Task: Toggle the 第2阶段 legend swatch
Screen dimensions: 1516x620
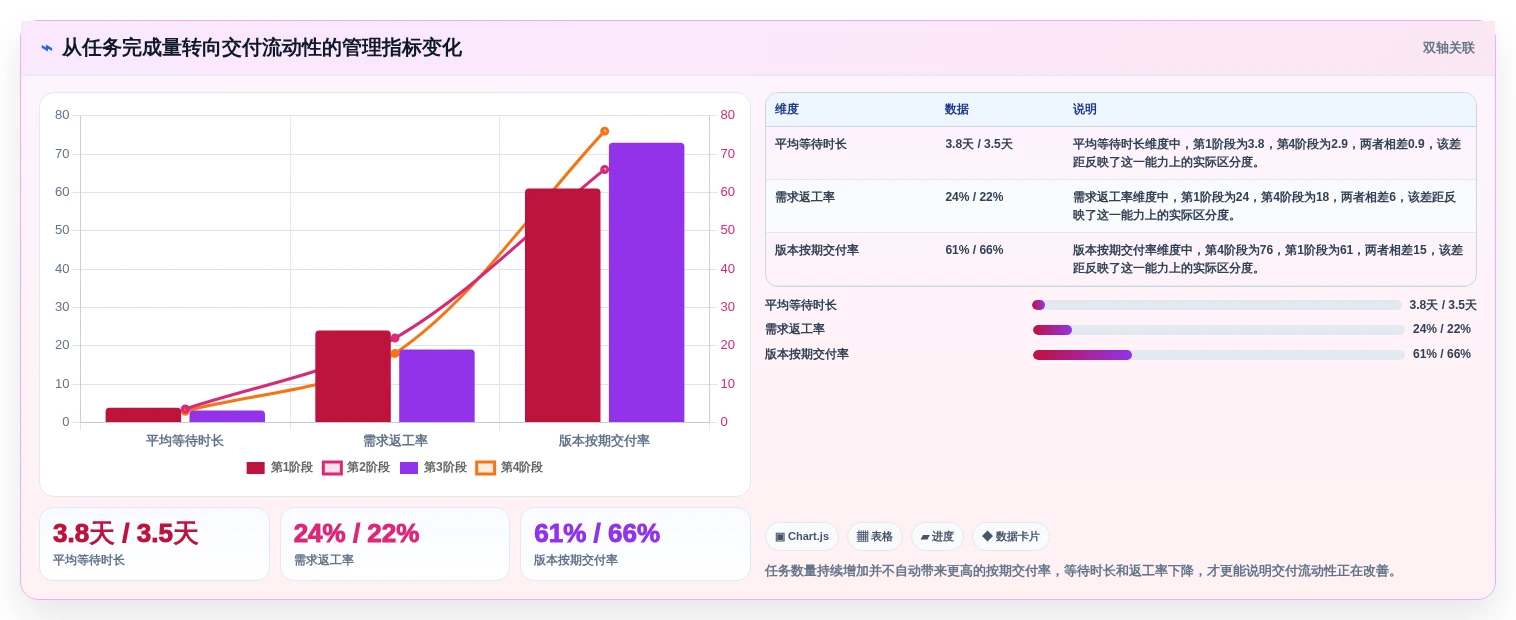Action: [x=332, y=468]
